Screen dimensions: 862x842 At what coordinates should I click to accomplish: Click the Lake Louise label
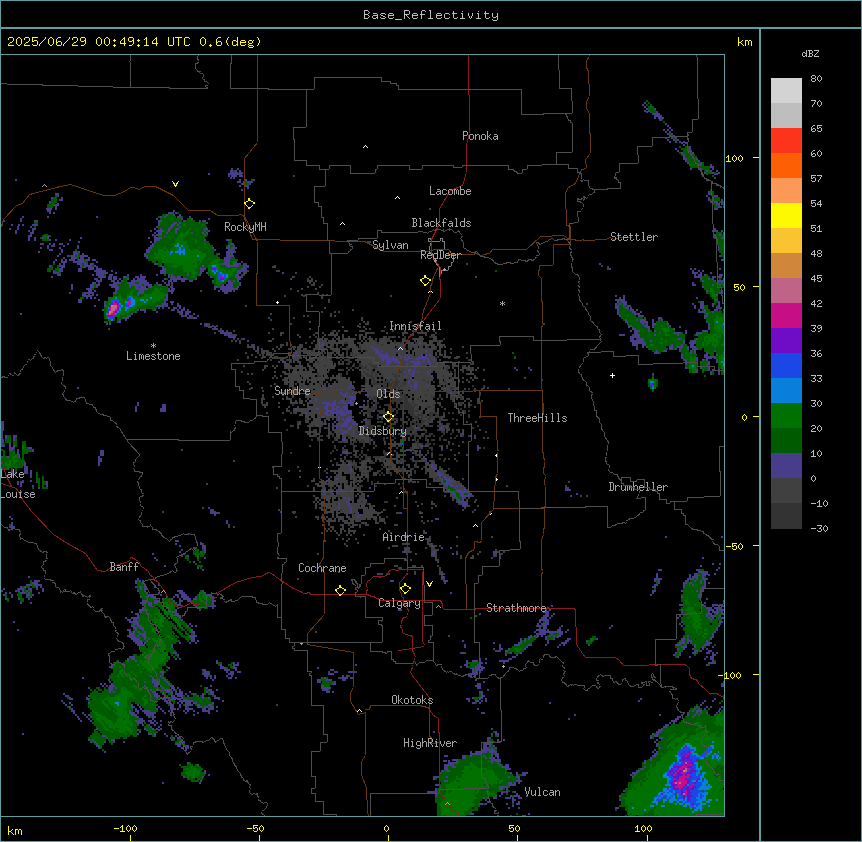(x=18, y=484)
